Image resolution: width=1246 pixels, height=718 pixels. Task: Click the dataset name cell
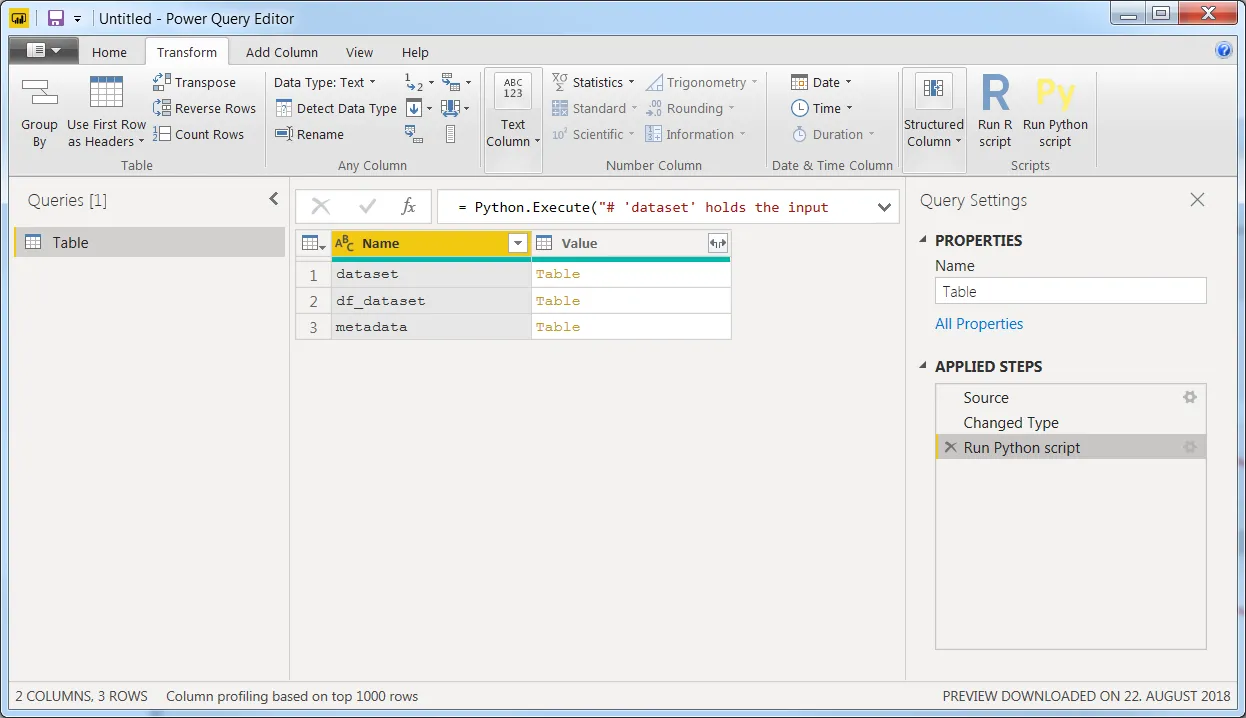tap(431, 274)
